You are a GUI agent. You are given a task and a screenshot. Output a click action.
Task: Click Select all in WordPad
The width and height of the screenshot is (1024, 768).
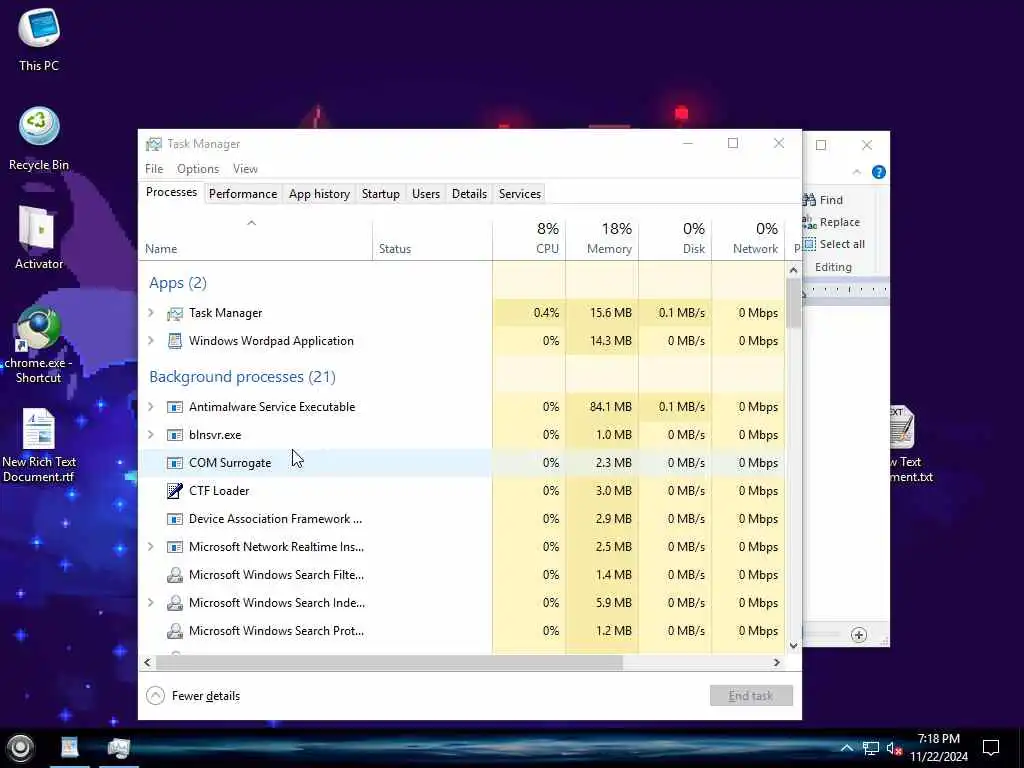[835, 244]
